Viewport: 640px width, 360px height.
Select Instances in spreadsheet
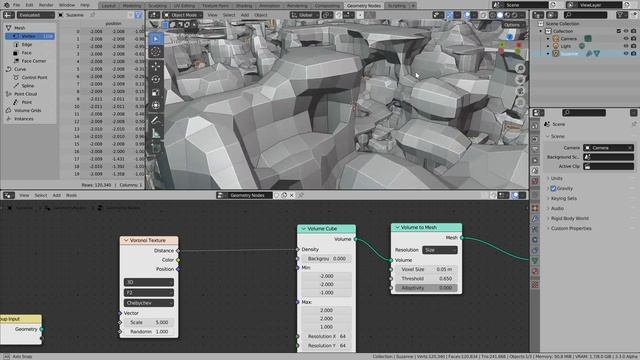(24, 119)
